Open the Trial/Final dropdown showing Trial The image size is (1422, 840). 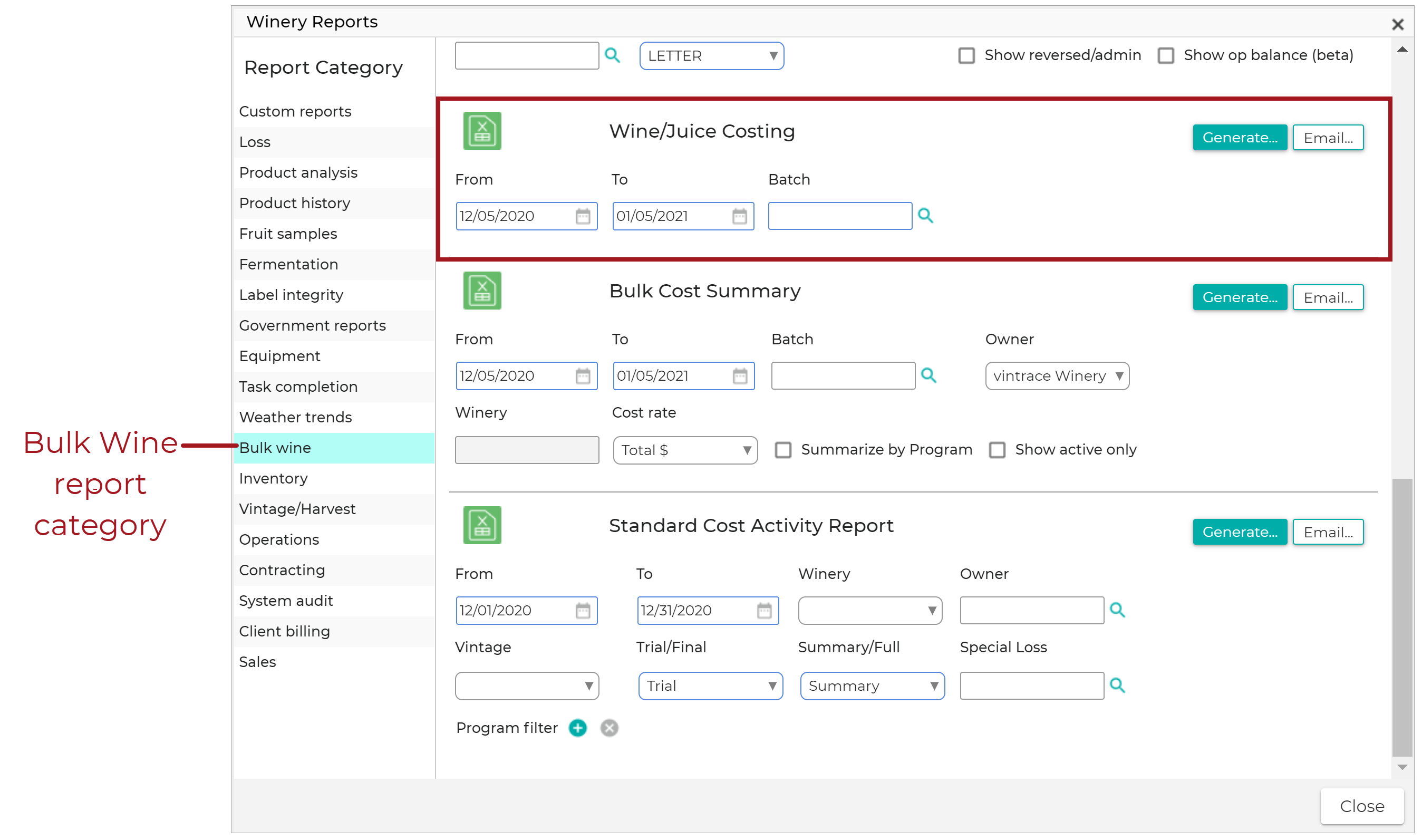710,685
